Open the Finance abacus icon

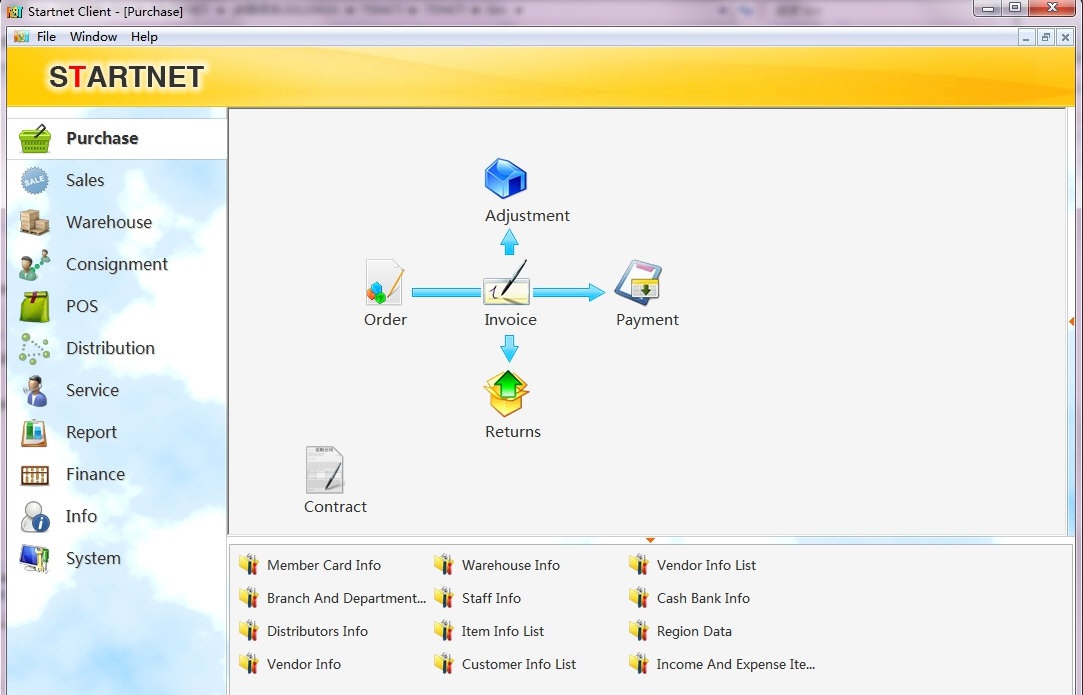point(35,475)
